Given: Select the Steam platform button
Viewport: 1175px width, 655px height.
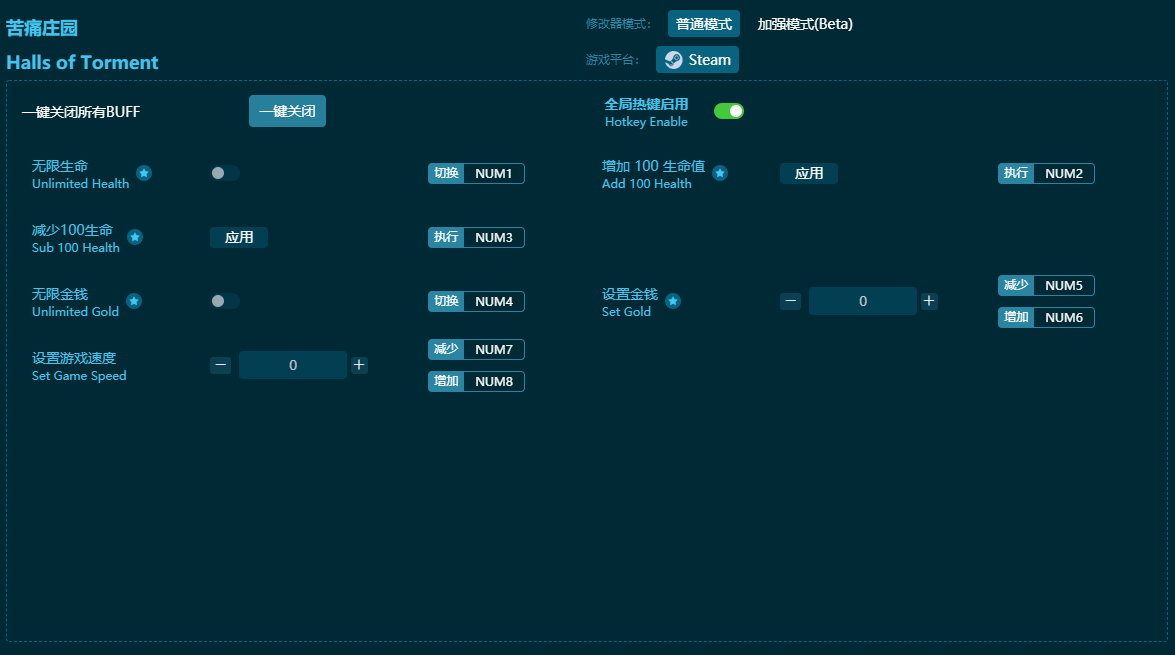Looking at the screenshot, I should 697,60.
